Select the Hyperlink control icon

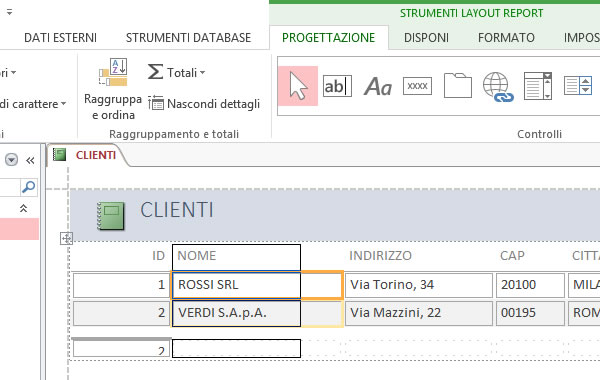pos(498,87)
